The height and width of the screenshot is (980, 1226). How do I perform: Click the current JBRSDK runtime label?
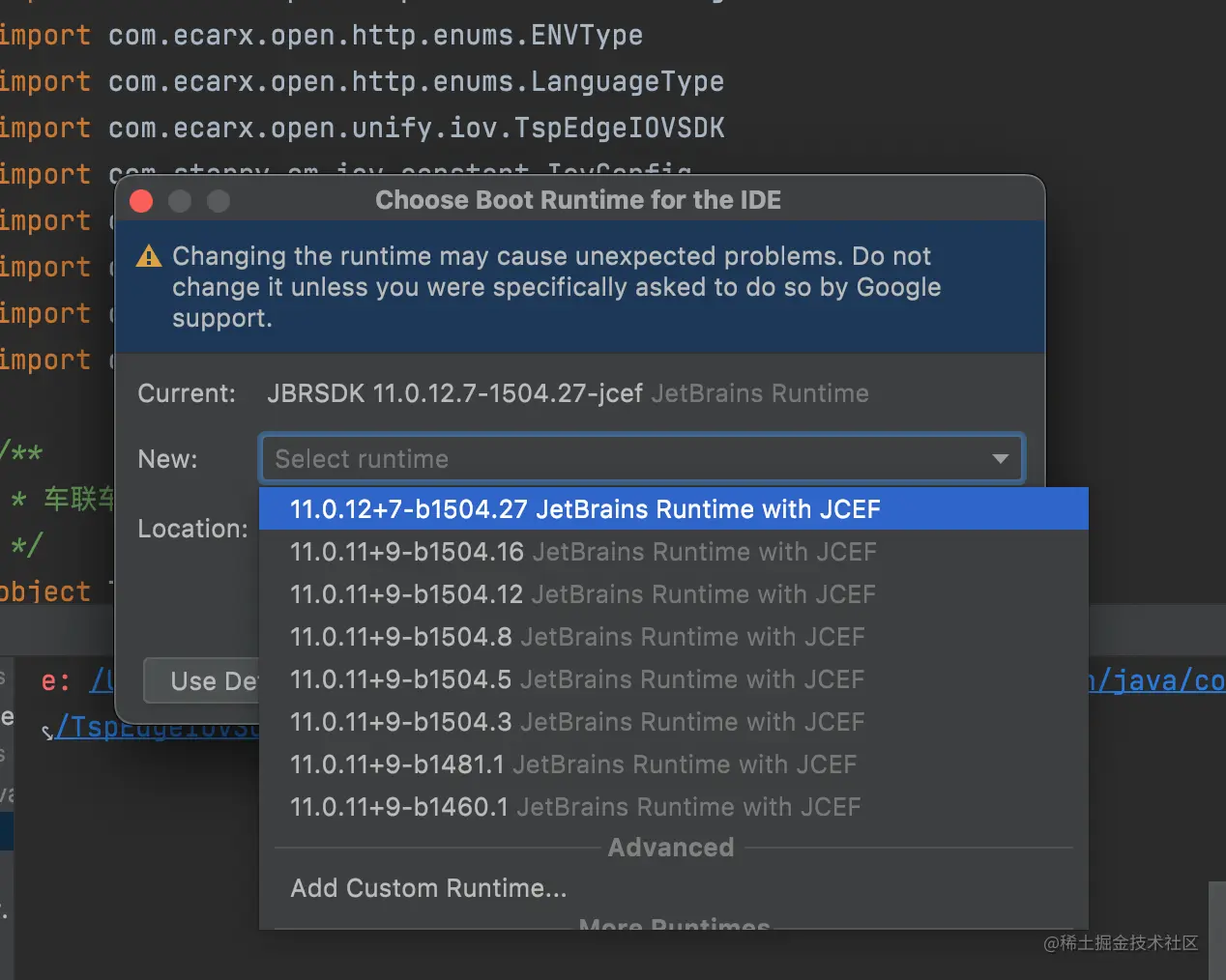coord(454,393)
